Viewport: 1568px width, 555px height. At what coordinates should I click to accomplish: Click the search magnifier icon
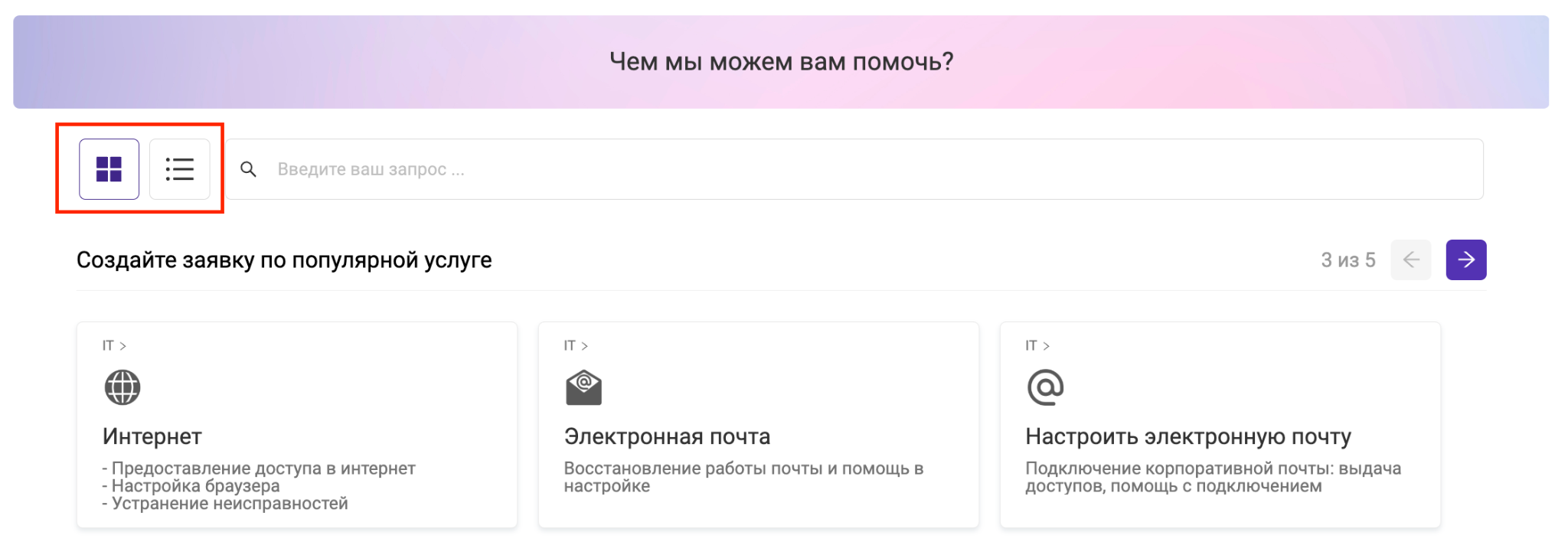[248, 169]
